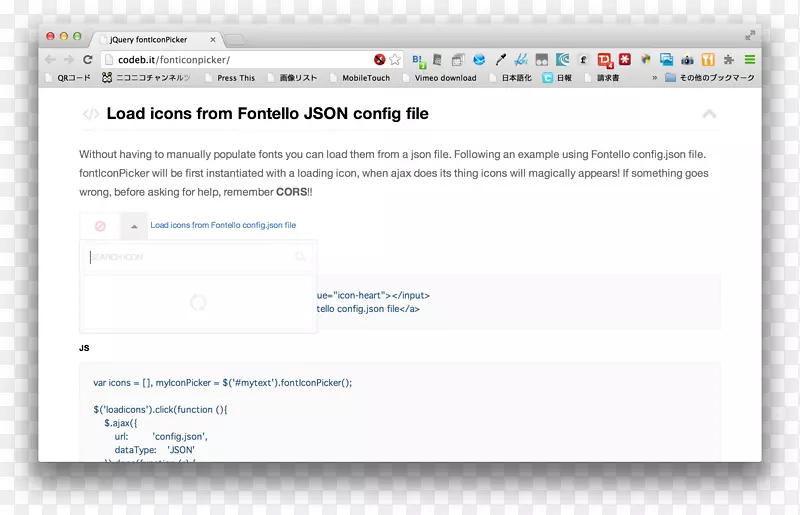
Task: Open the 画像リスト bookmark
Action: pos(292,78)
